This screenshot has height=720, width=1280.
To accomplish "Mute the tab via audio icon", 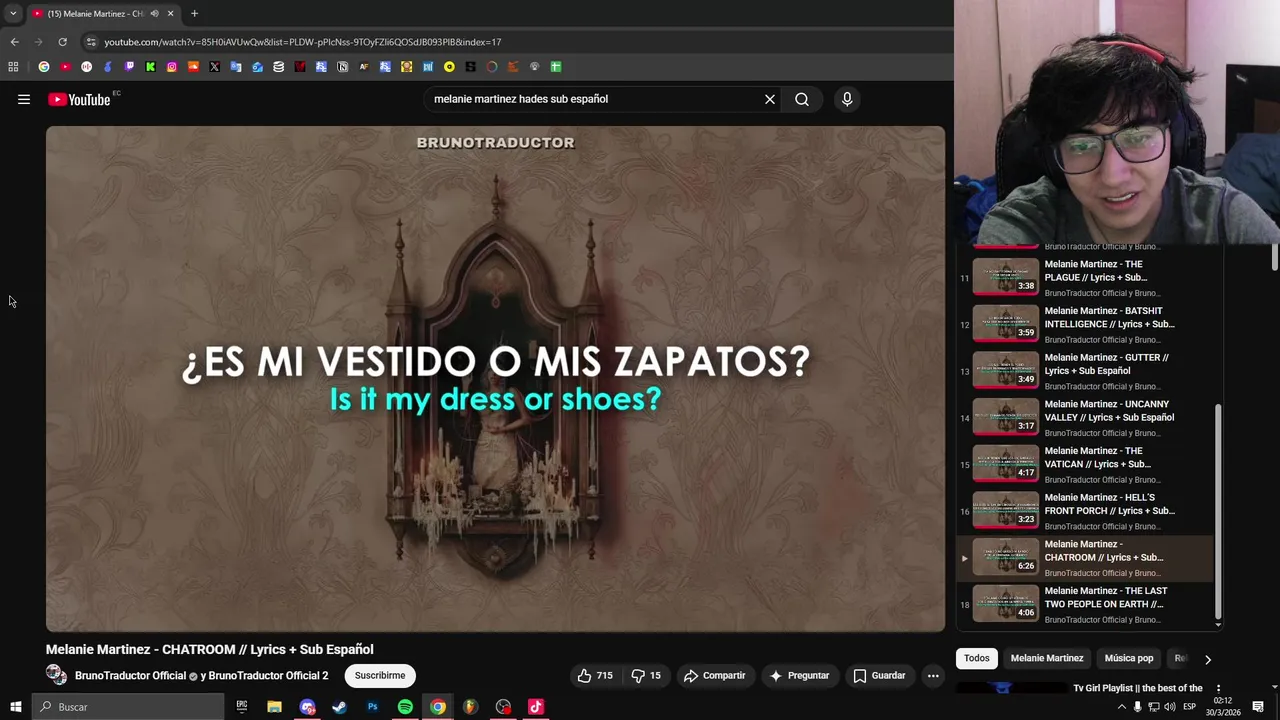I will pos(154,14).
